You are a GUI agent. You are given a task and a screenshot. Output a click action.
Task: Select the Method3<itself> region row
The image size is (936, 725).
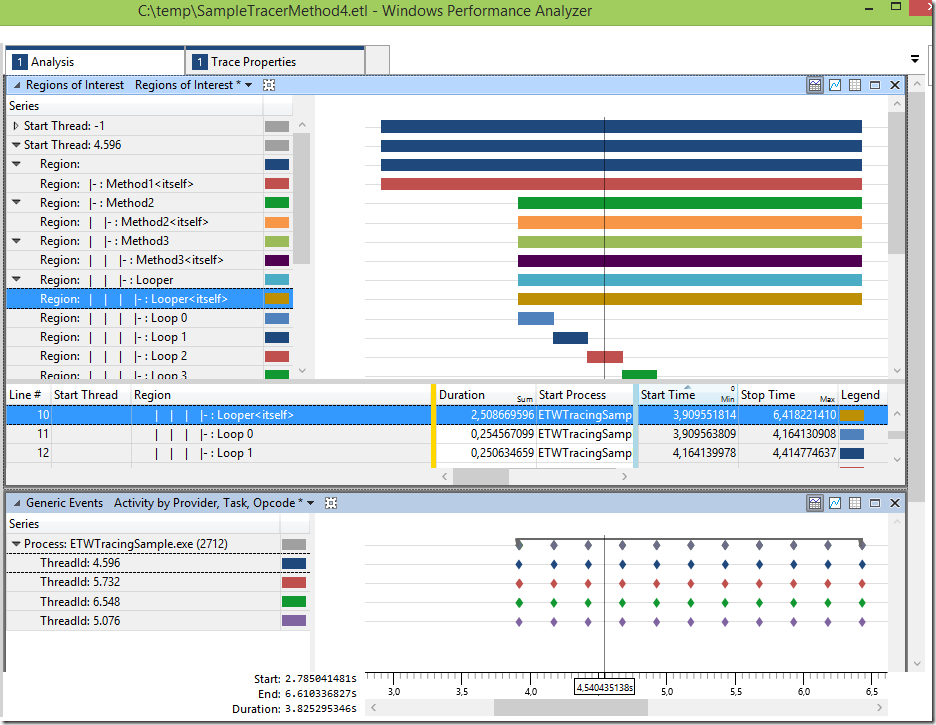pos(149,260)
